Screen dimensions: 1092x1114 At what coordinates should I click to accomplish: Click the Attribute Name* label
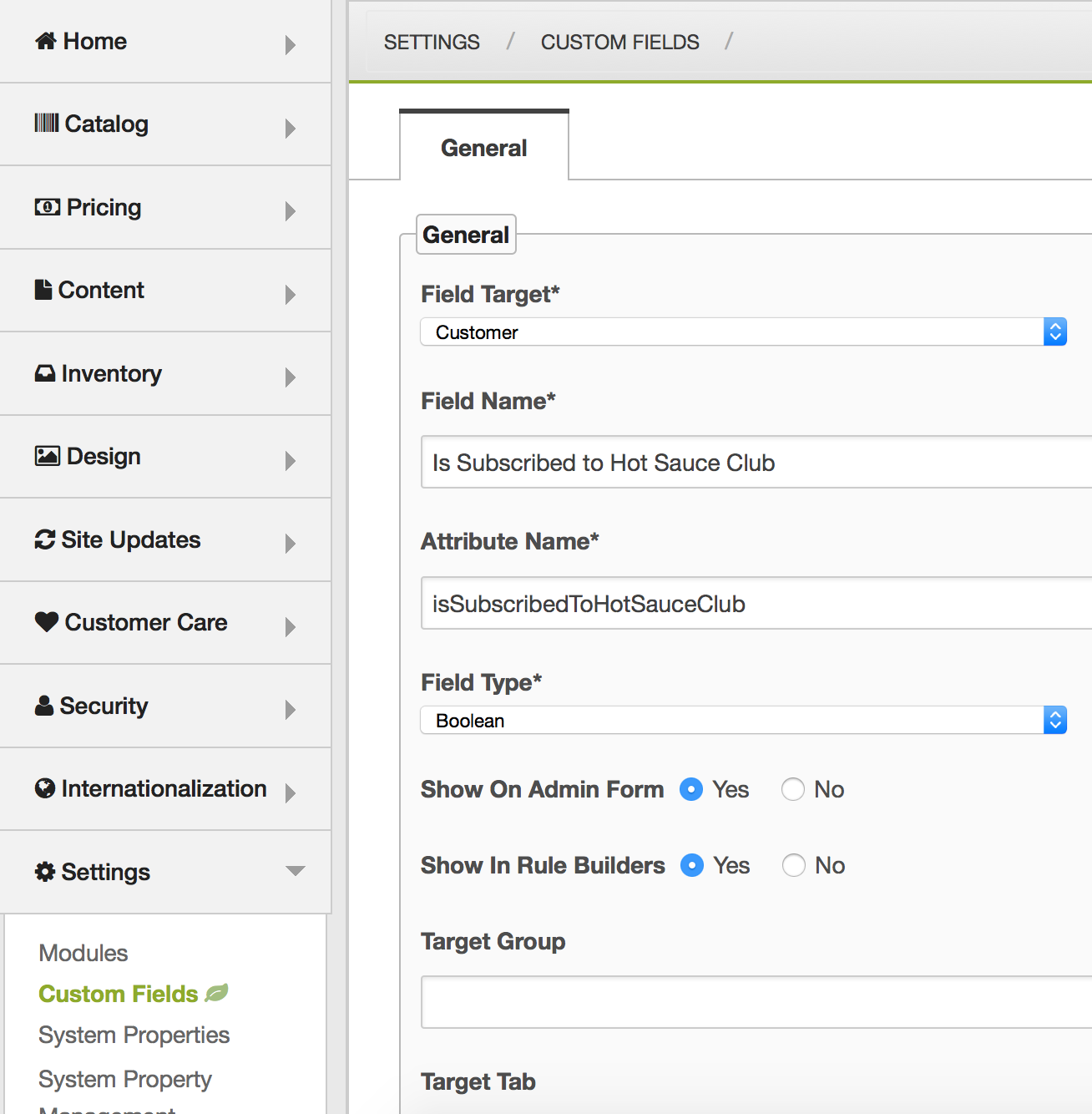pos(510,541)
